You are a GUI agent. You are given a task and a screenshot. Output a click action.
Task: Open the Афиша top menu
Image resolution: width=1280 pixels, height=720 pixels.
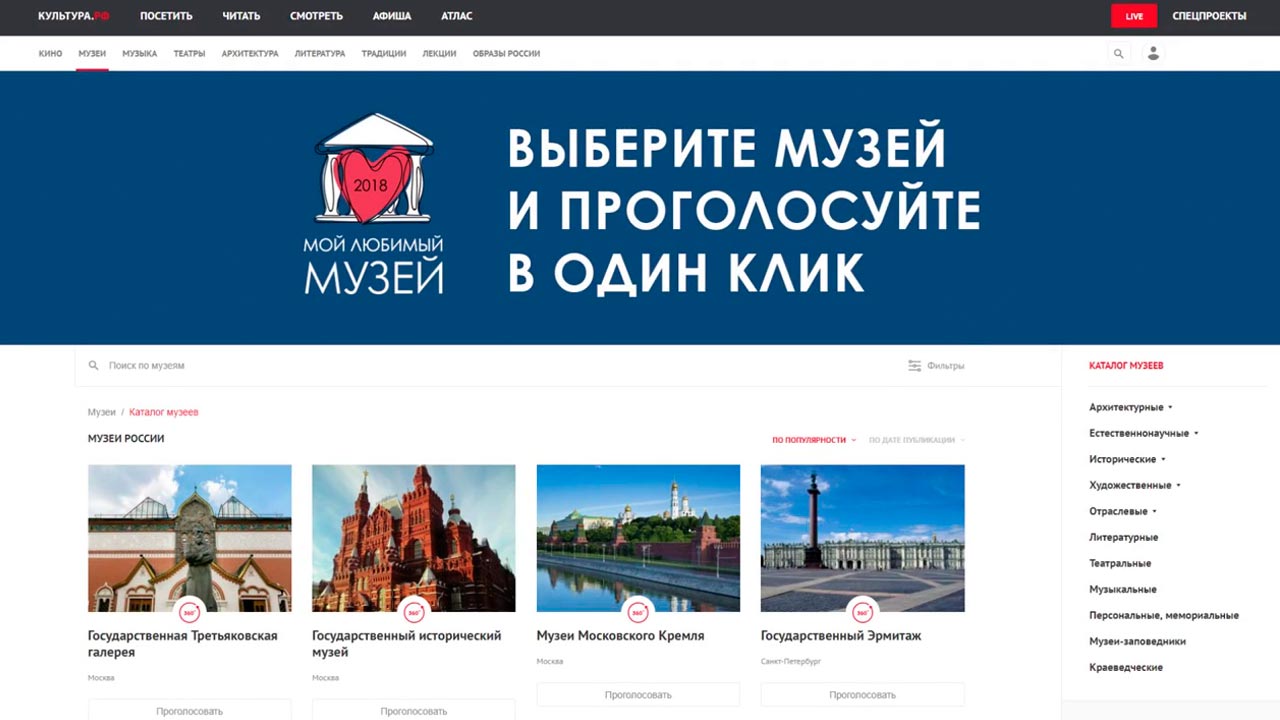[392, 16]
